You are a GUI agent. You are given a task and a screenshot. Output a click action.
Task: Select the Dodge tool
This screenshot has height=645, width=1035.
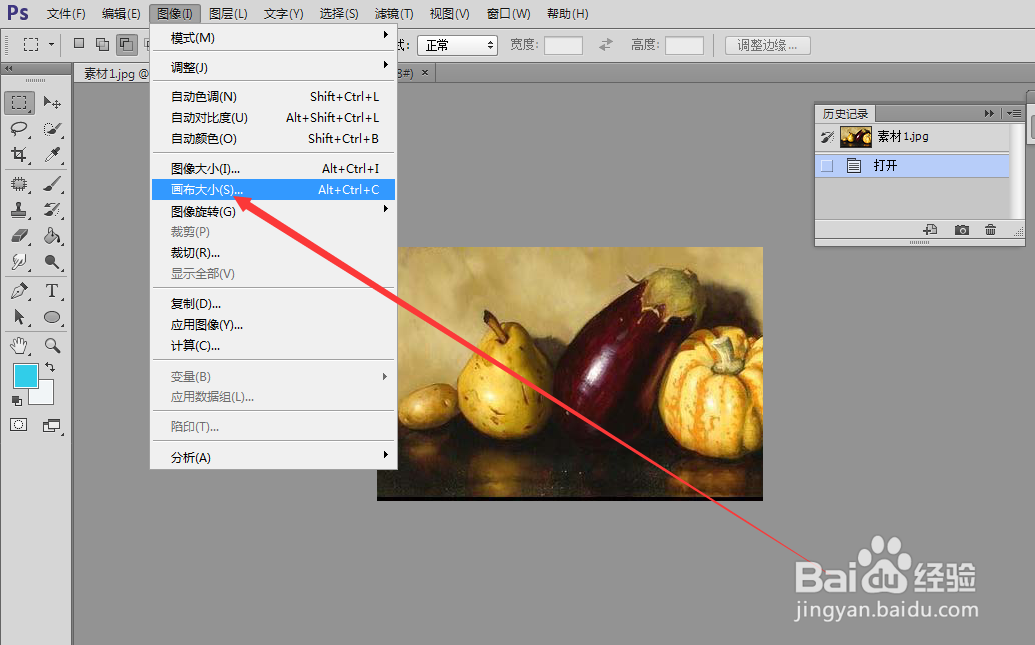(52, 261)
